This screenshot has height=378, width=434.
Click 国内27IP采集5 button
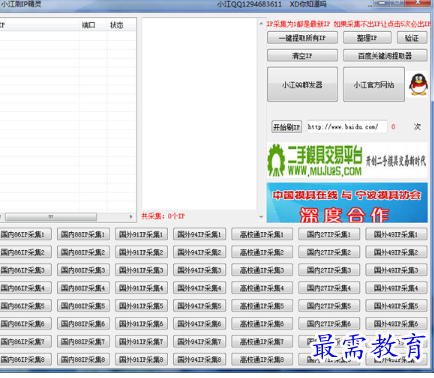tap(329, 306)
